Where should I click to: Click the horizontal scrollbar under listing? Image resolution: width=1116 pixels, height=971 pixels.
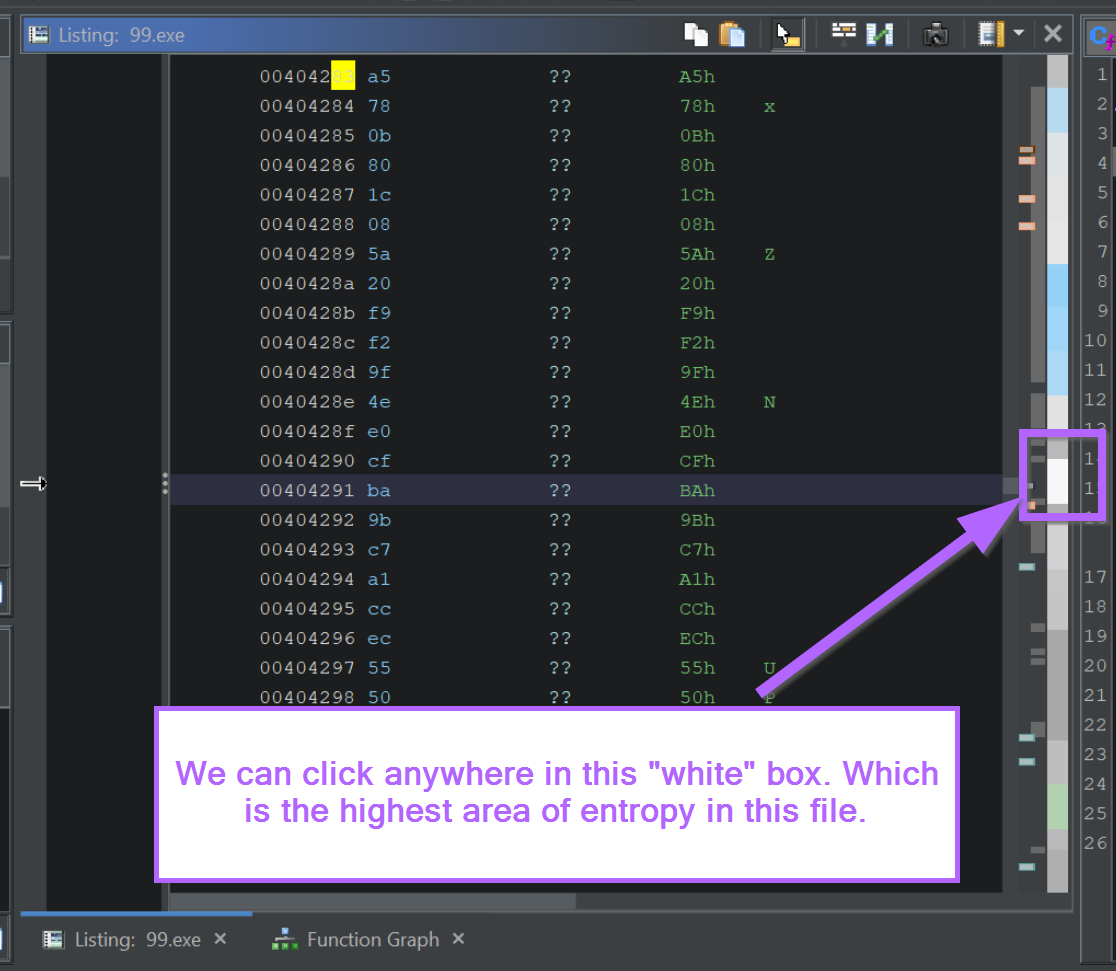pyautogui.click(x=372, y=901)
